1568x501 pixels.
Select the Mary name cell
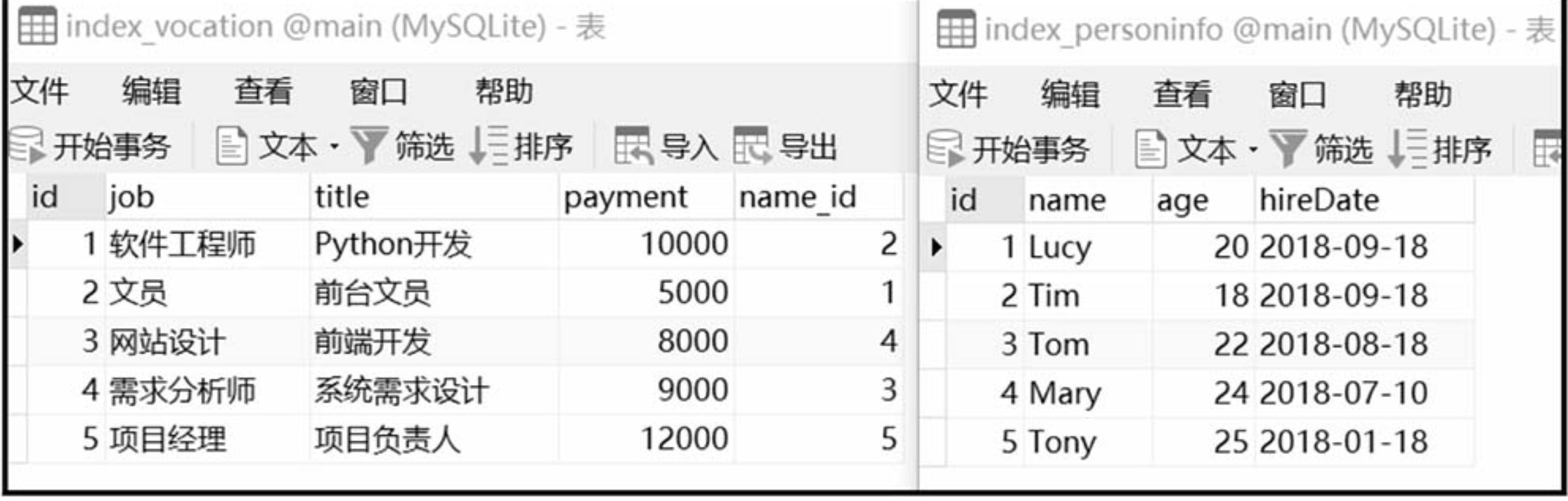click(x=1064, y=393)
